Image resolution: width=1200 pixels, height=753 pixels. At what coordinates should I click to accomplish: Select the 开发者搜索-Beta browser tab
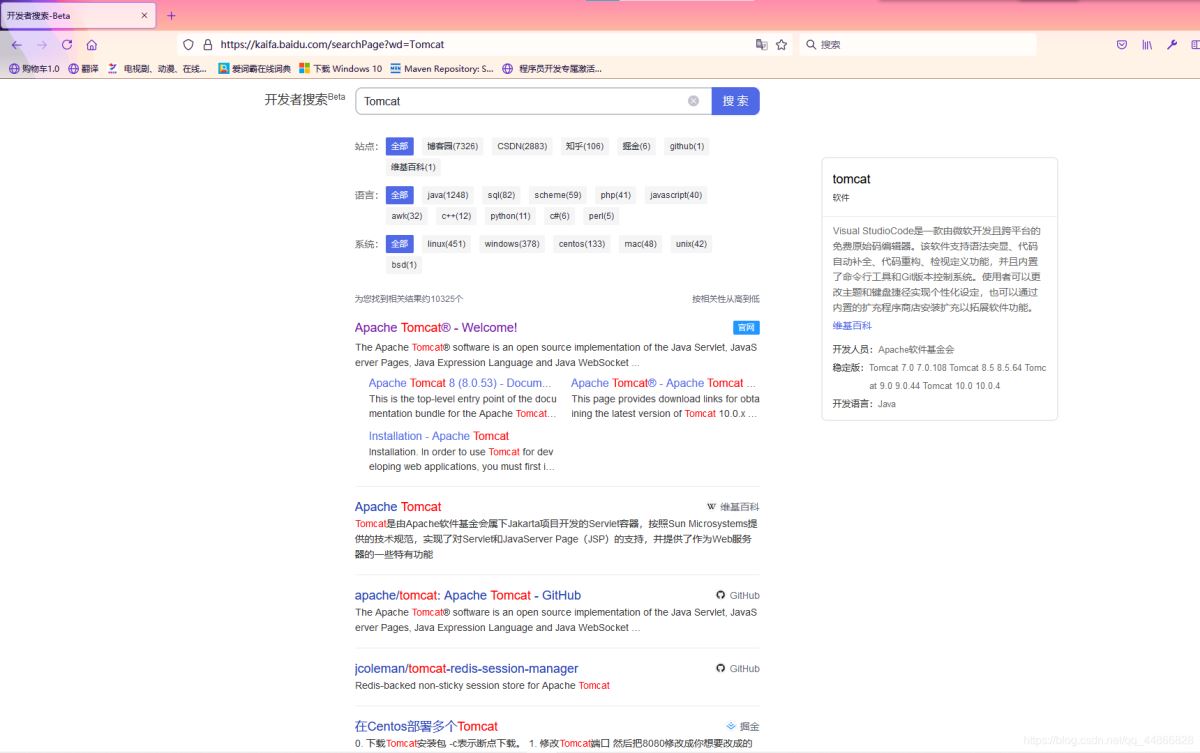70,15
